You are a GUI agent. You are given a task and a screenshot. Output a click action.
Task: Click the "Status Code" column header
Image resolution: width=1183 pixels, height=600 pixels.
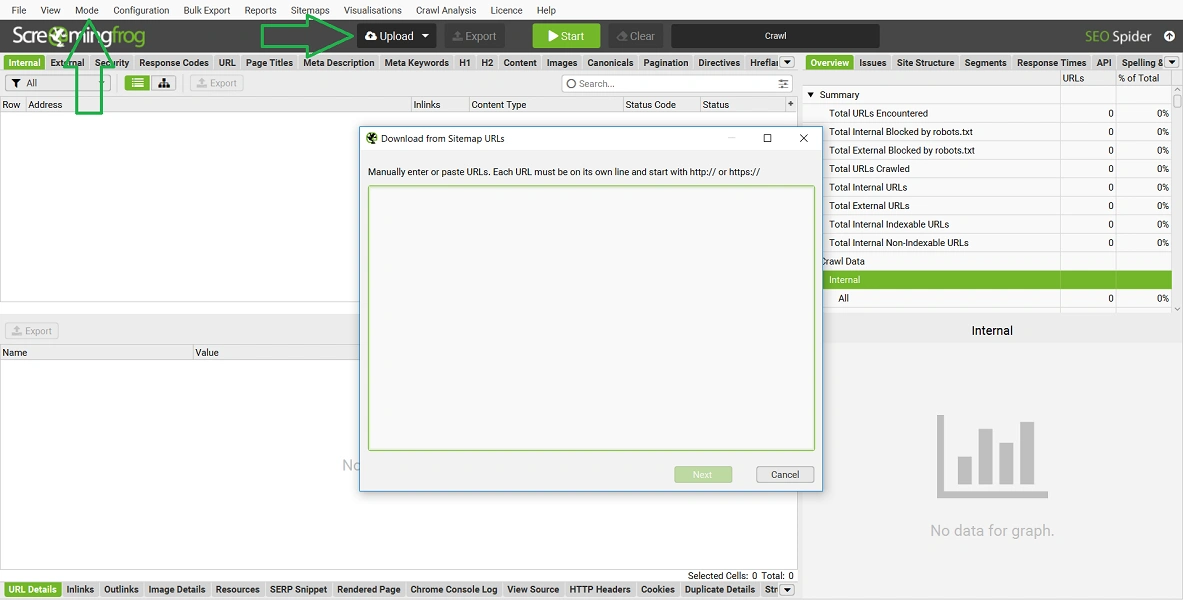coord(661,104)
